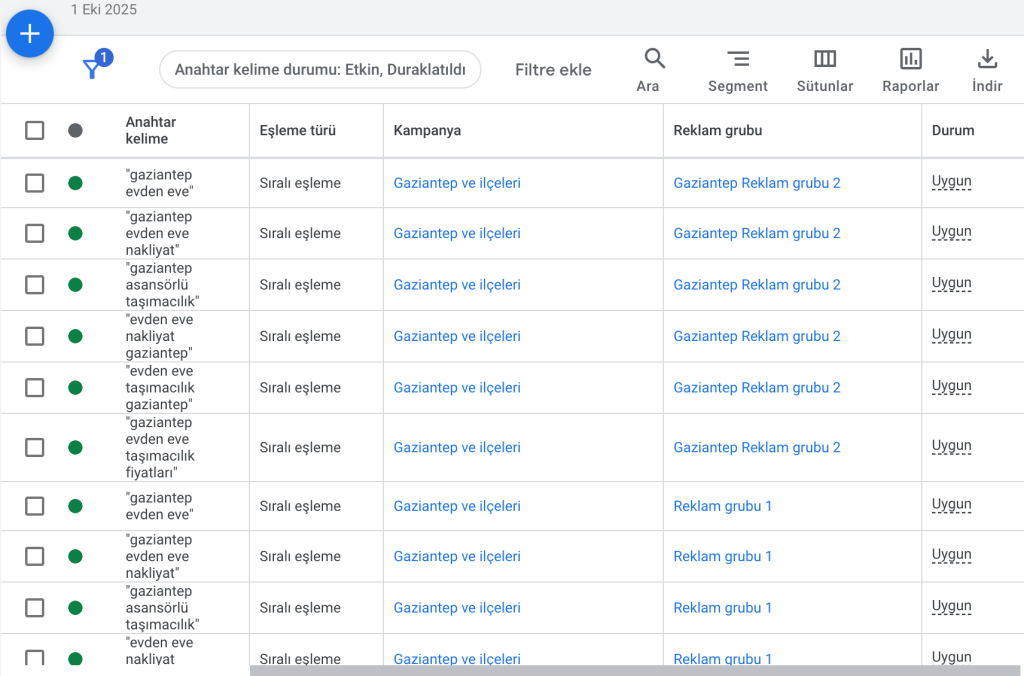This screenshot has height=676, width=1024.
Task: Select checkbox for "gaziantep evden eve taşımacılık fiyatları"
Action: (35, 447)
